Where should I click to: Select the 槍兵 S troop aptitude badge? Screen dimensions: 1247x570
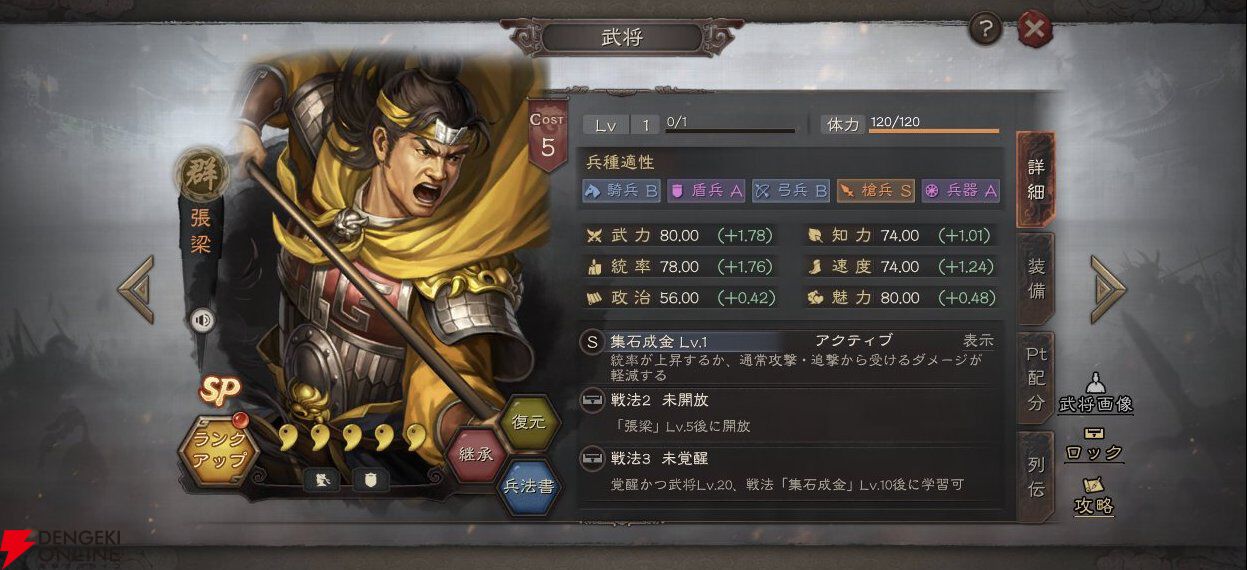tap(875, 190)
